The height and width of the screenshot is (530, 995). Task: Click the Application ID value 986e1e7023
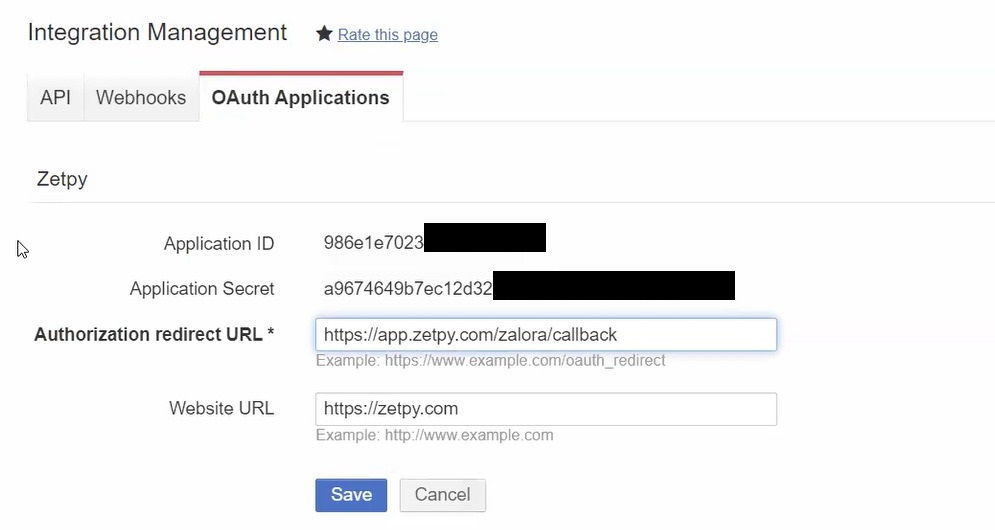click(x=373, y=243)
